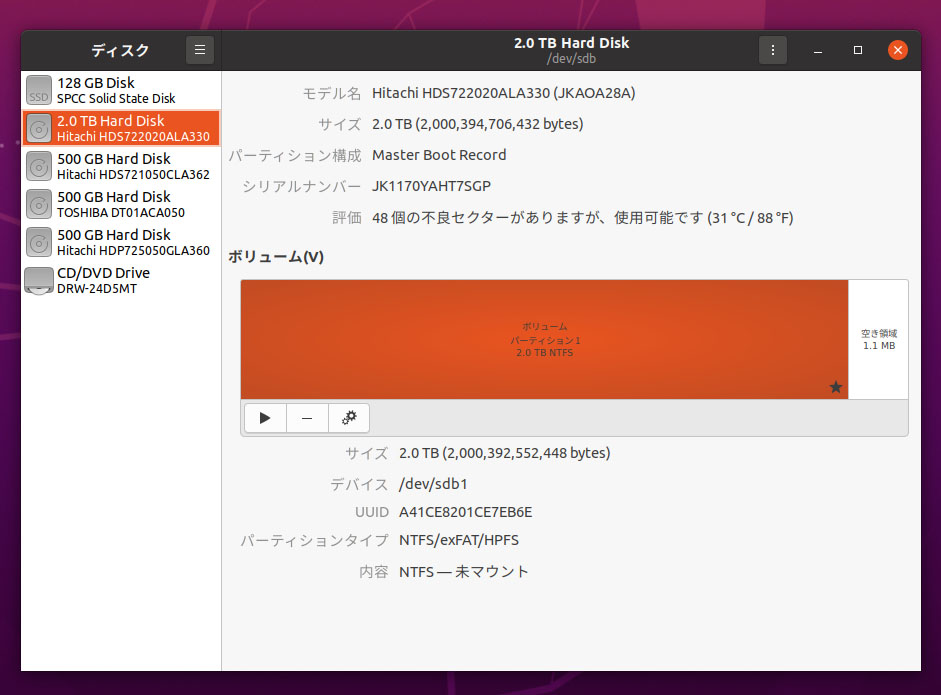Select the 500 GB TOSHIBA DT01ACA050 disk
Image resolution: width=941 pixels, height=695 pixels.
point(121,204)
